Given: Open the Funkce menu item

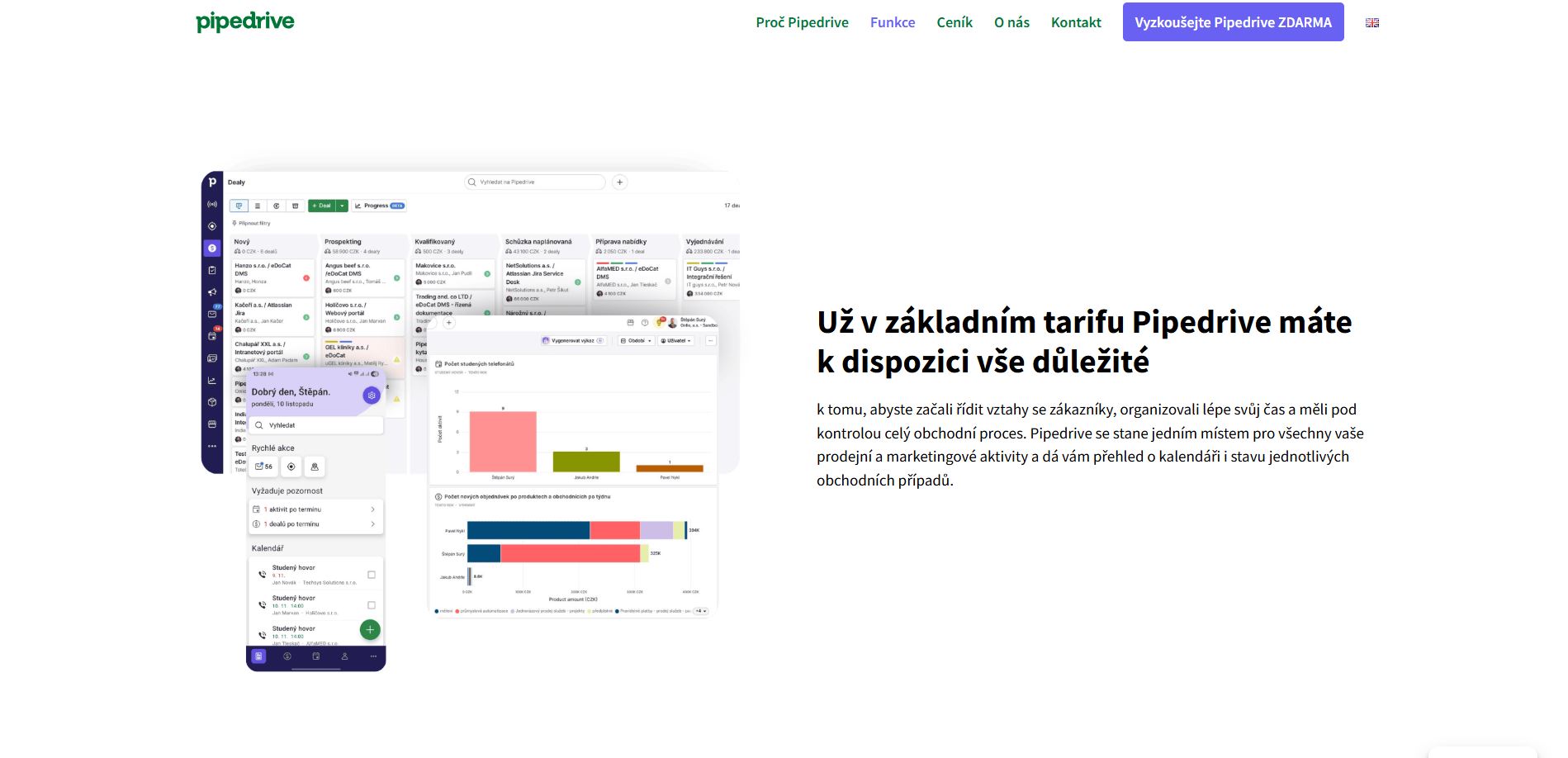Looking at the screenshot, I should tap(893, 22).
